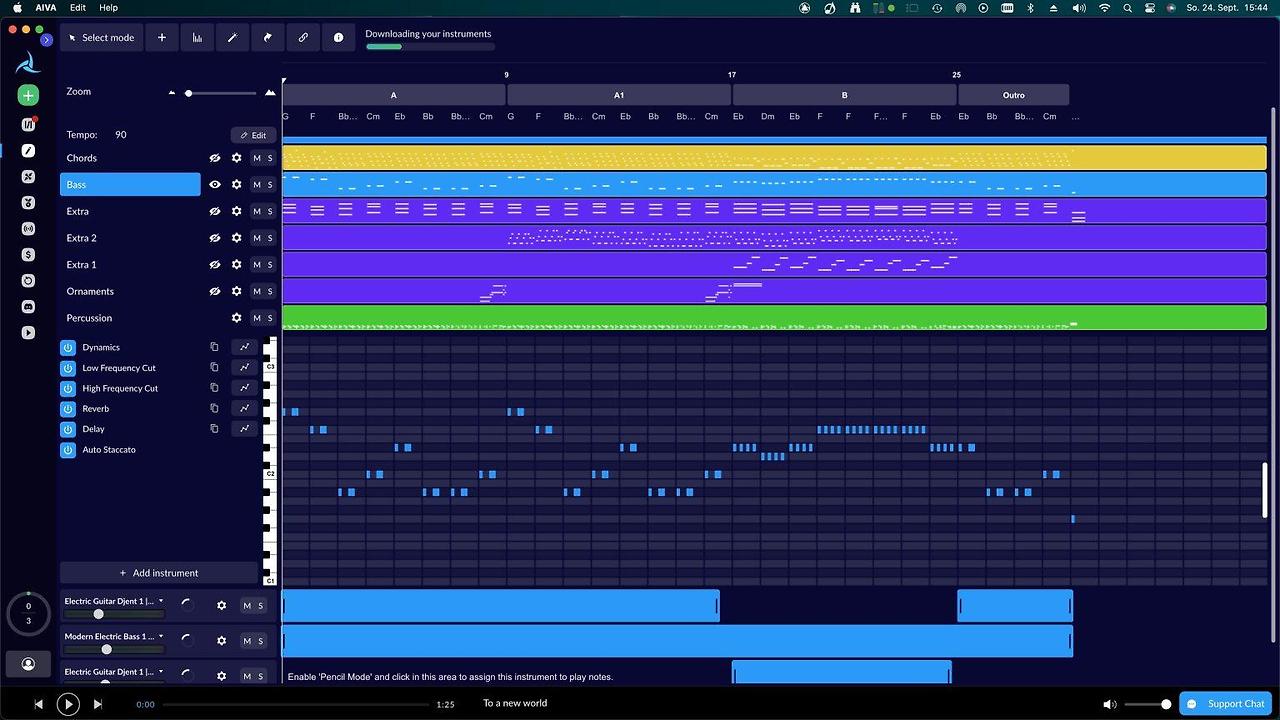Open the Help menu in menu bar
The height and width of the screenshot is (720, 1280).
point(108,7)
